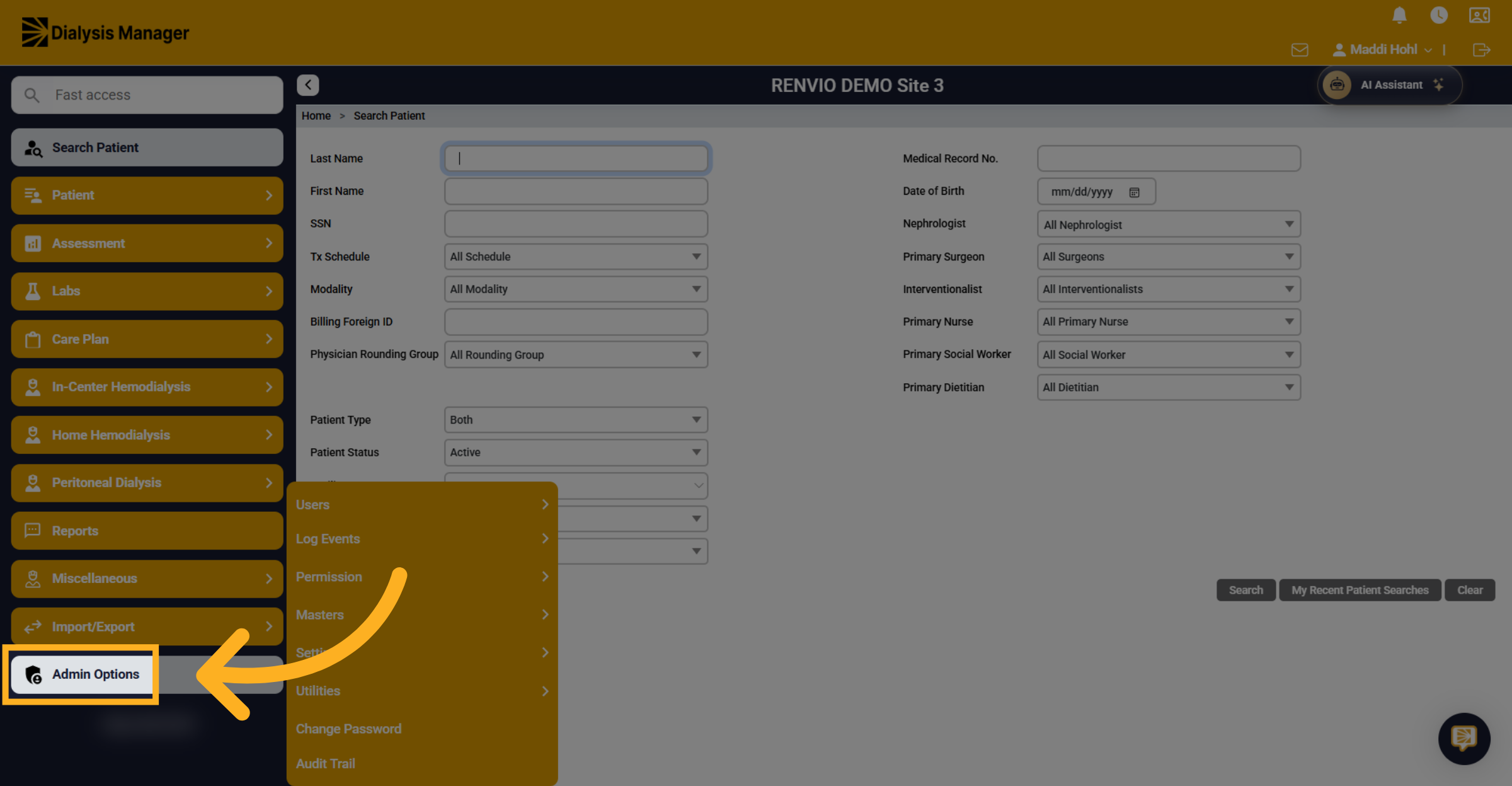Open the Physician Rounding Group dropdown
Image resolution: width=1512 pixels, height=786 pixels.
coord(576,355)
